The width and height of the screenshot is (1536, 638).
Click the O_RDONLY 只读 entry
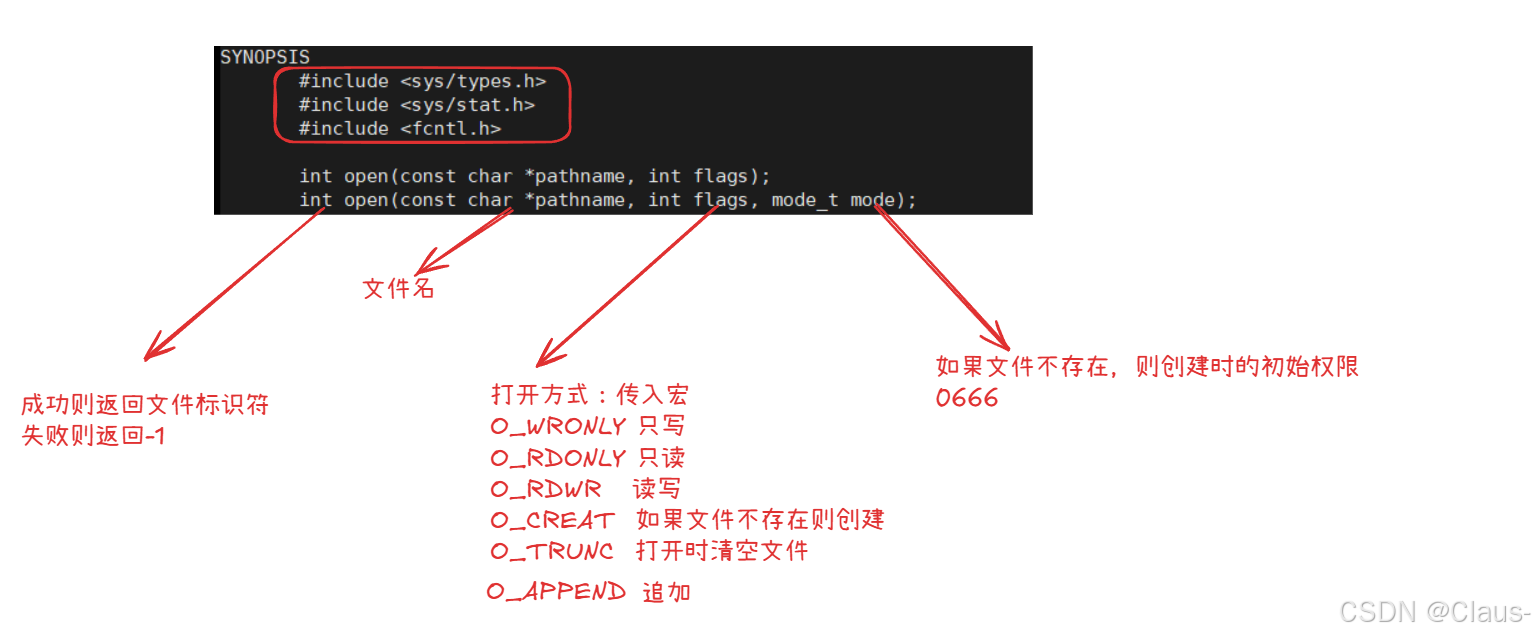pos(588,458)
